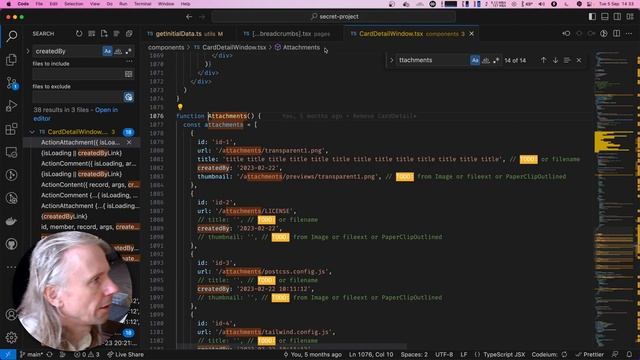Toggle panel layout icon
Image resolution: width=640 pixels, height=360 pixels.
605,17
